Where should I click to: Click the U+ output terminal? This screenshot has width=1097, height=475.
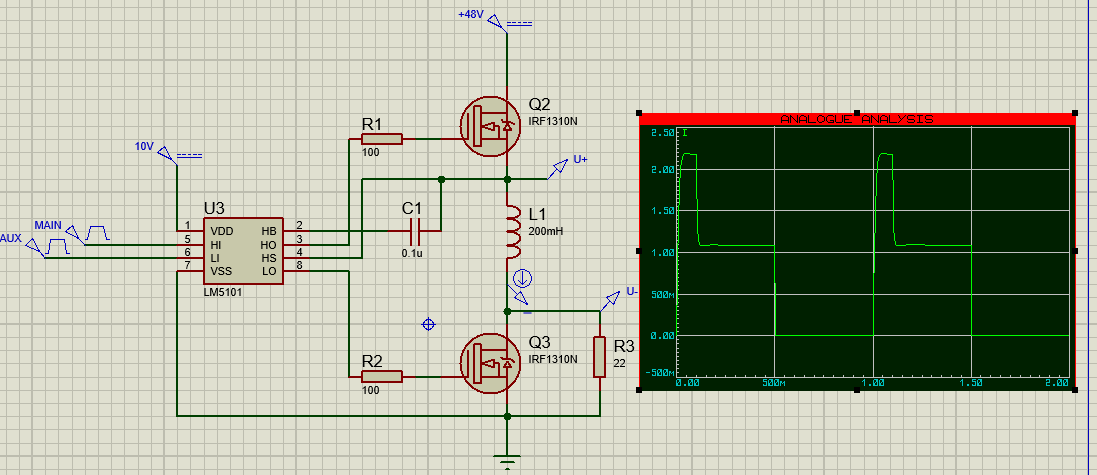[x=557, y=168]
